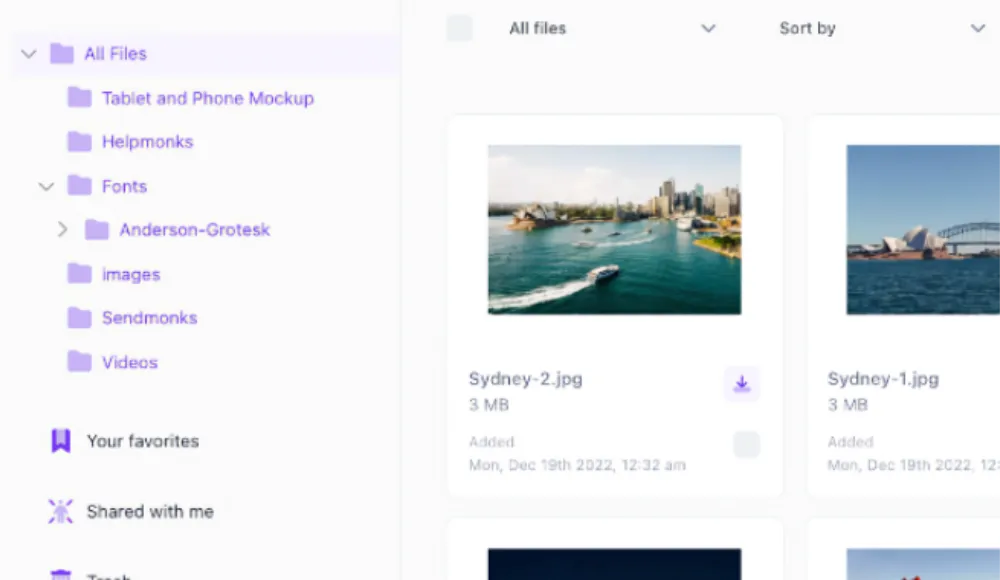Click the Videos folder icon

80,362
